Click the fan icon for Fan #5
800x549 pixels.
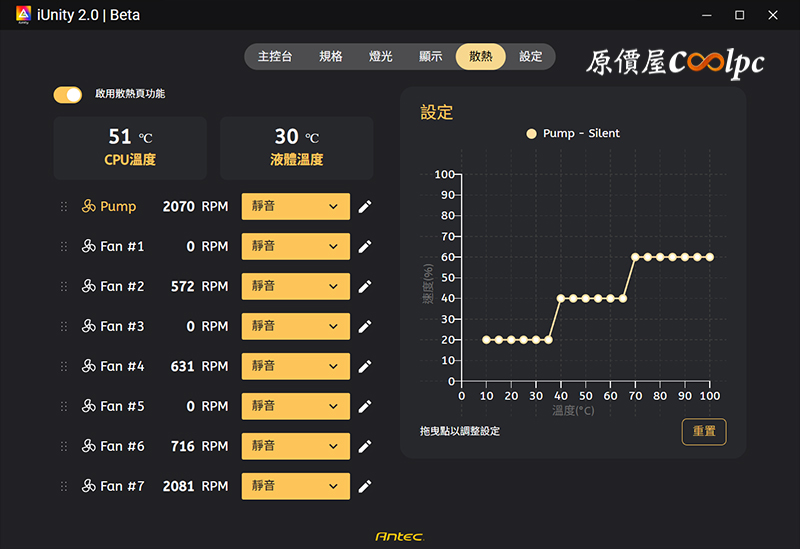click(88, 407)
